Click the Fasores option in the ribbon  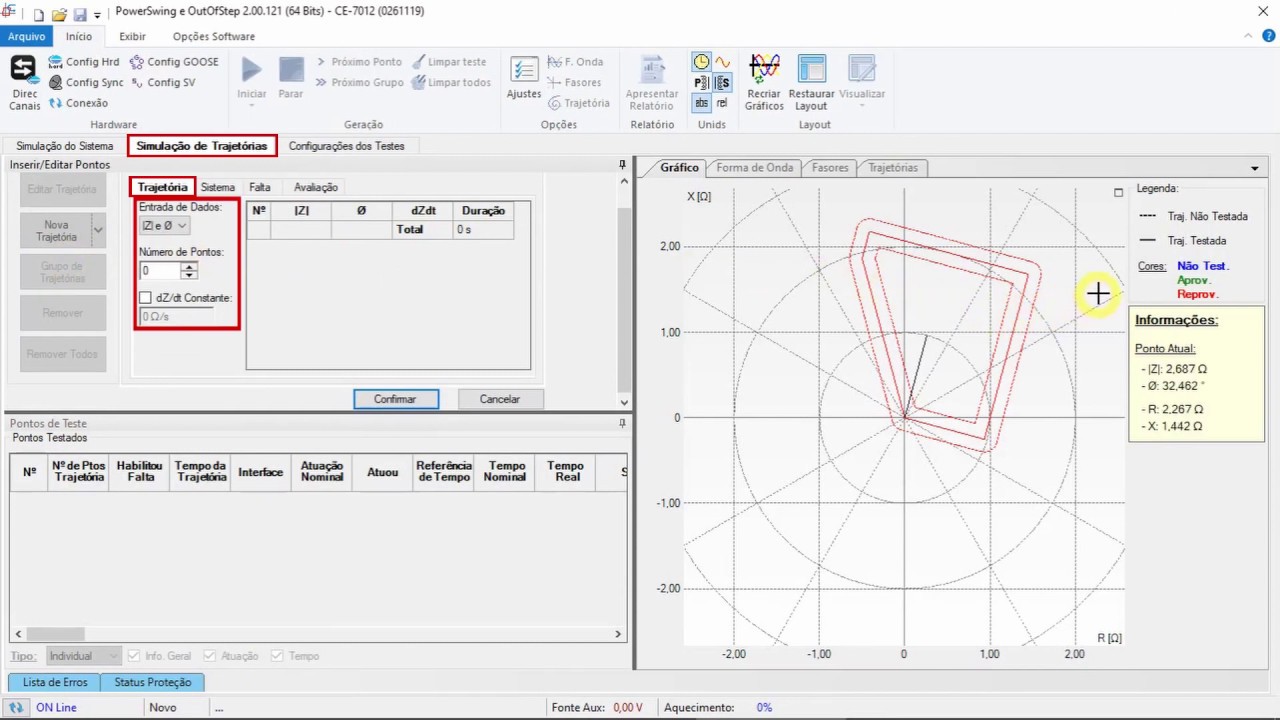click(574, 83)
